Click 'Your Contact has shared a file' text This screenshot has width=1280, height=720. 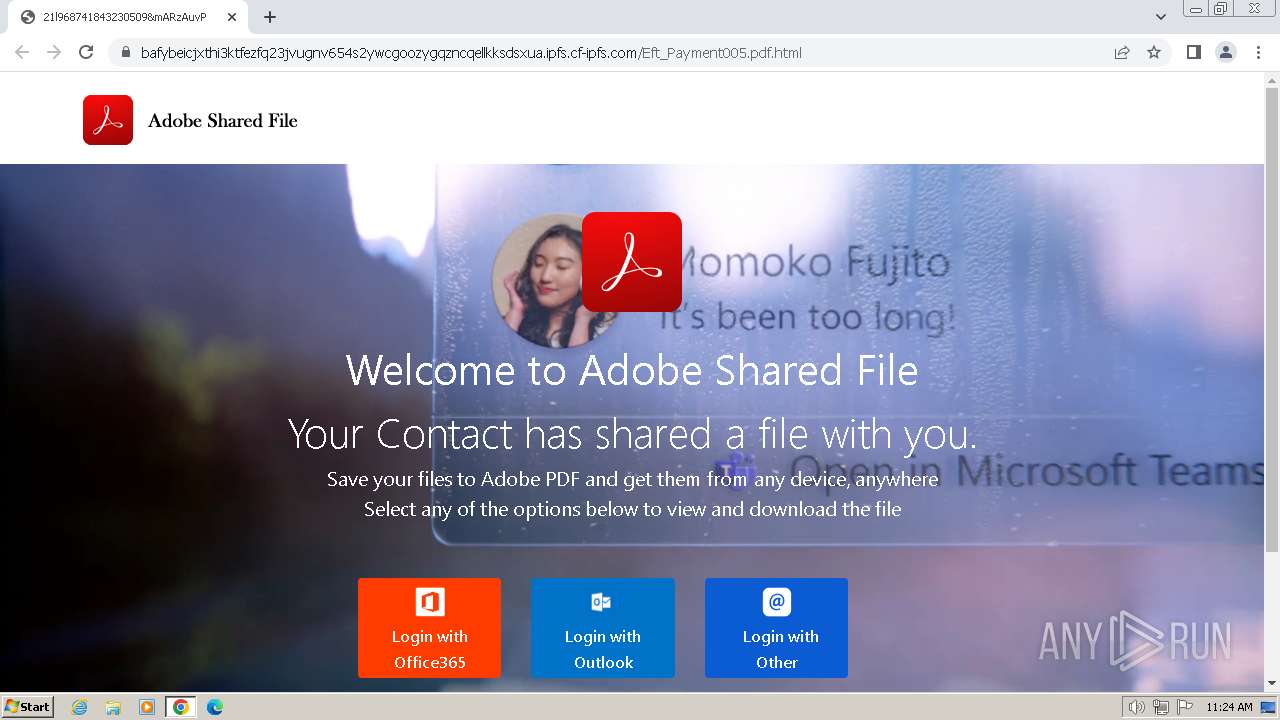click(x=632, y=434)
